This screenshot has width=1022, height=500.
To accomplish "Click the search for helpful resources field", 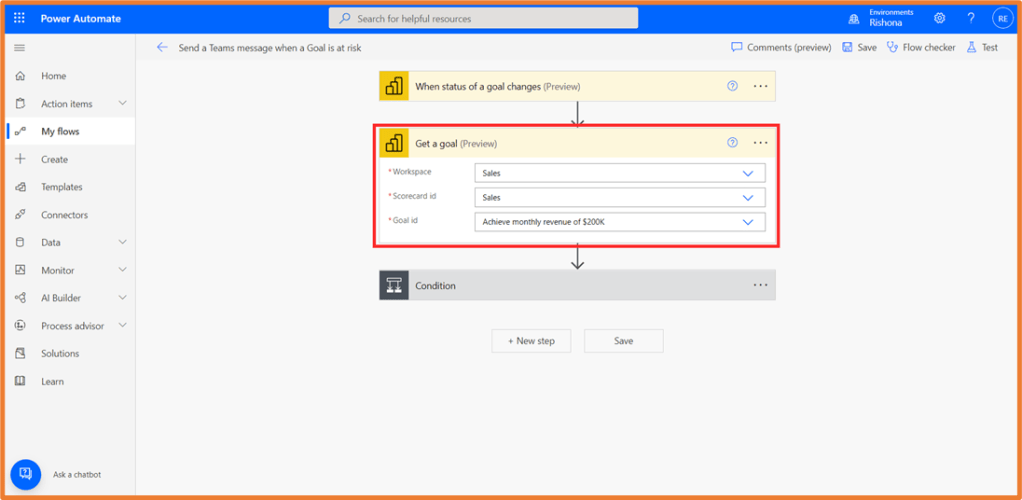I will point(483,18).
